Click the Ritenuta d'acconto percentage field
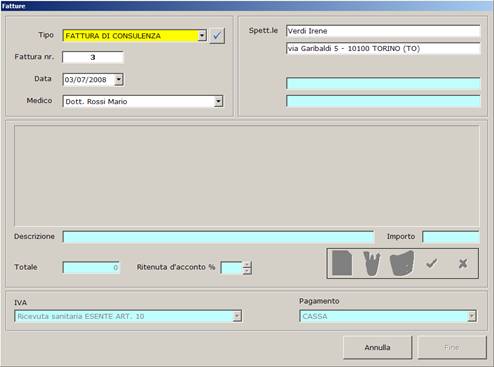Screen dimensions: 494x367 click(x=231, y=267)
